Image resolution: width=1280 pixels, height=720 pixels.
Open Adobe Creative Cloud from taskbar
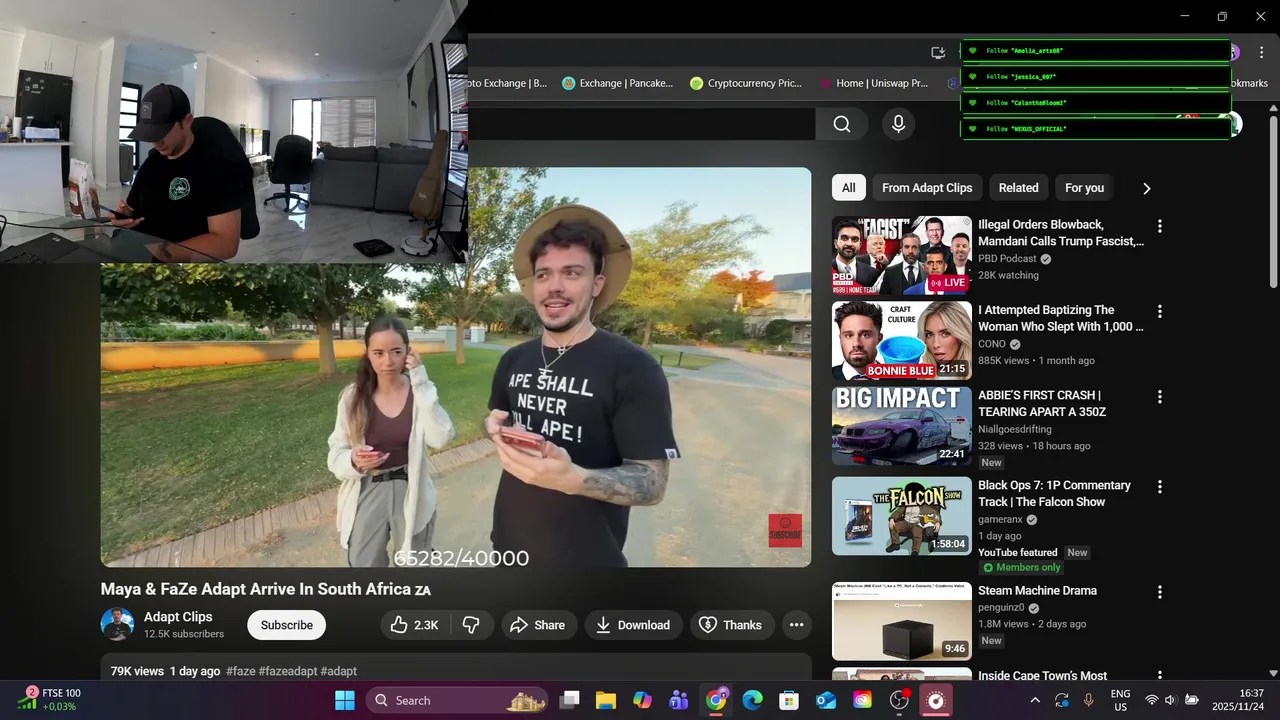tap(862, 700)
